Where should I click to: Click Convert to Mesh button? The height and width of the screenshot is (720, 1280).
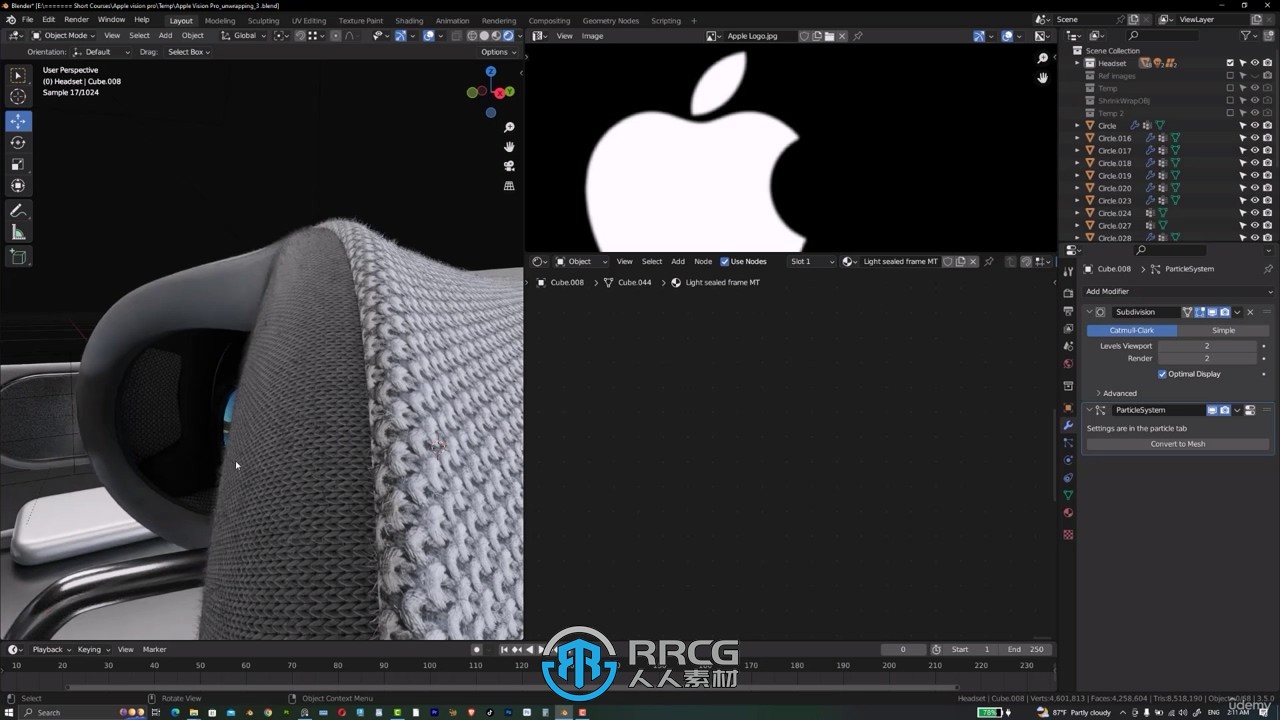tap(1178, 444)
